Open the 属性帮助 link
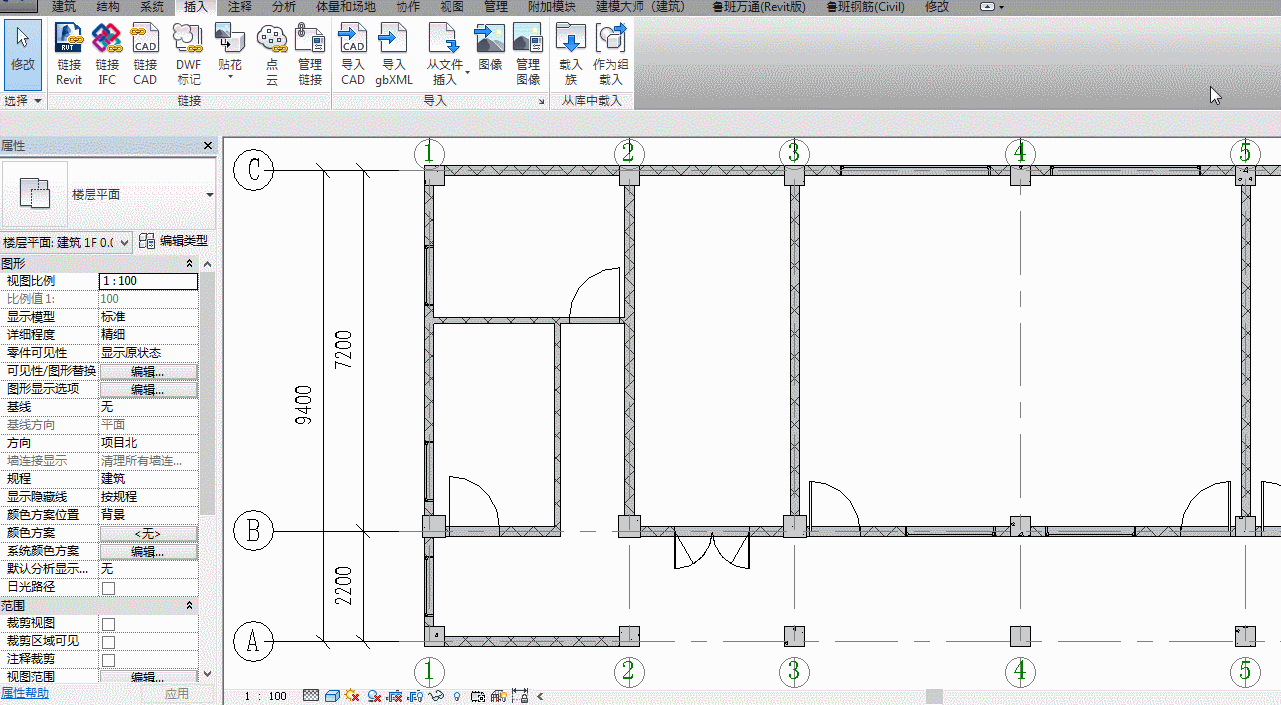 coord(24,693)
